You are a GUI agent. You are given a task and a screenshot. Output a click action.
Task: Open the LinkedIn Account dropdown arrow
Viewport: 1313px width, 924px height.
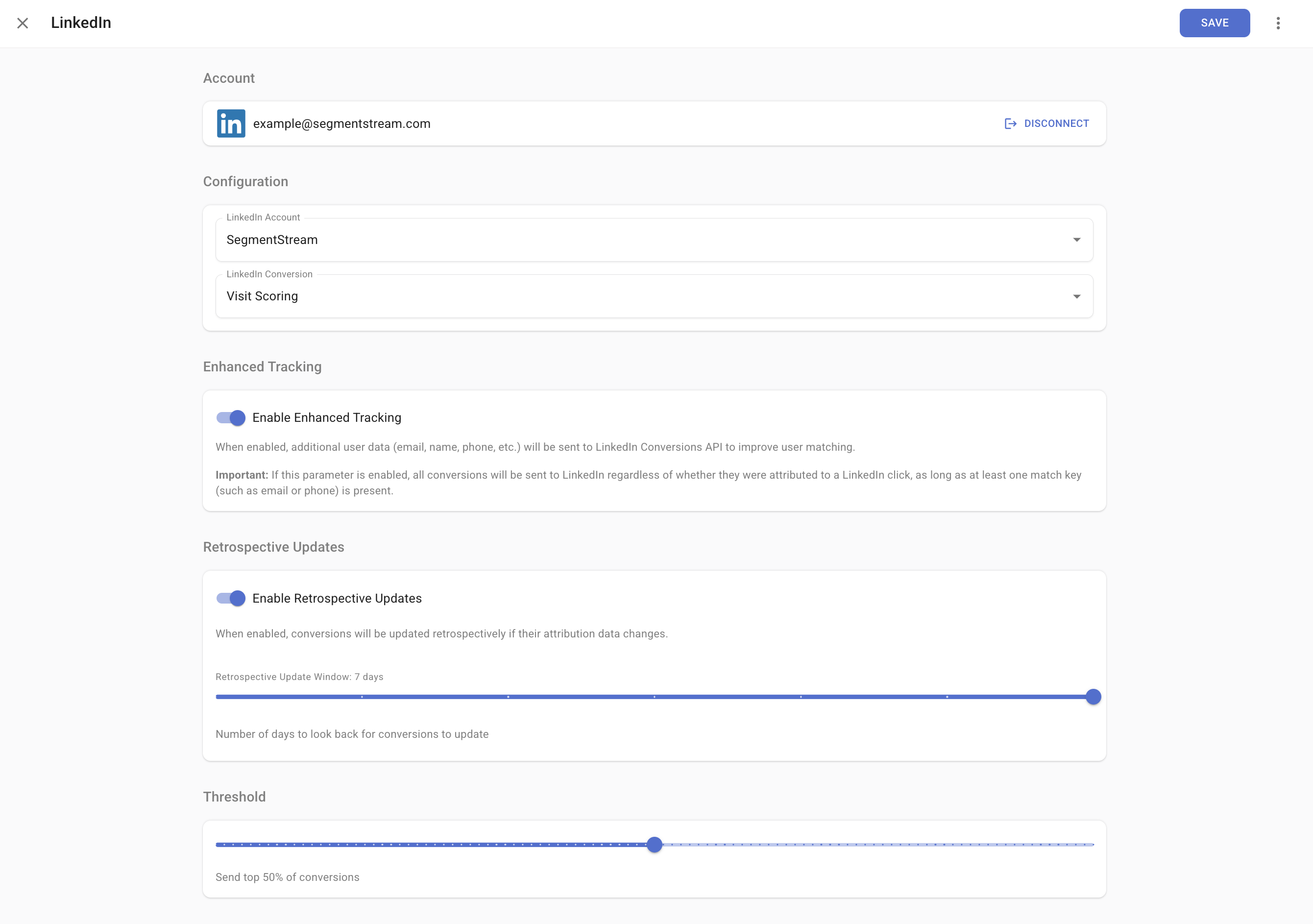[1076, 240]
